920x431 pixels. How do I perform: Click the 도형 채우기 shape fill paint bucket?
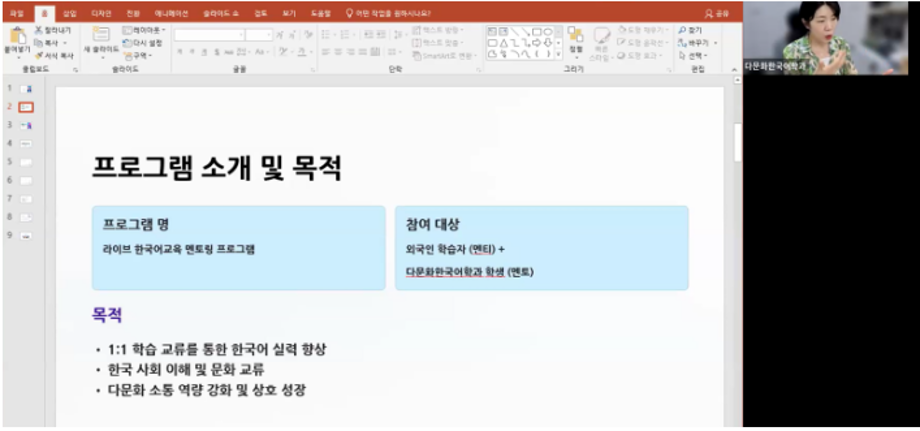coord(623,30)
